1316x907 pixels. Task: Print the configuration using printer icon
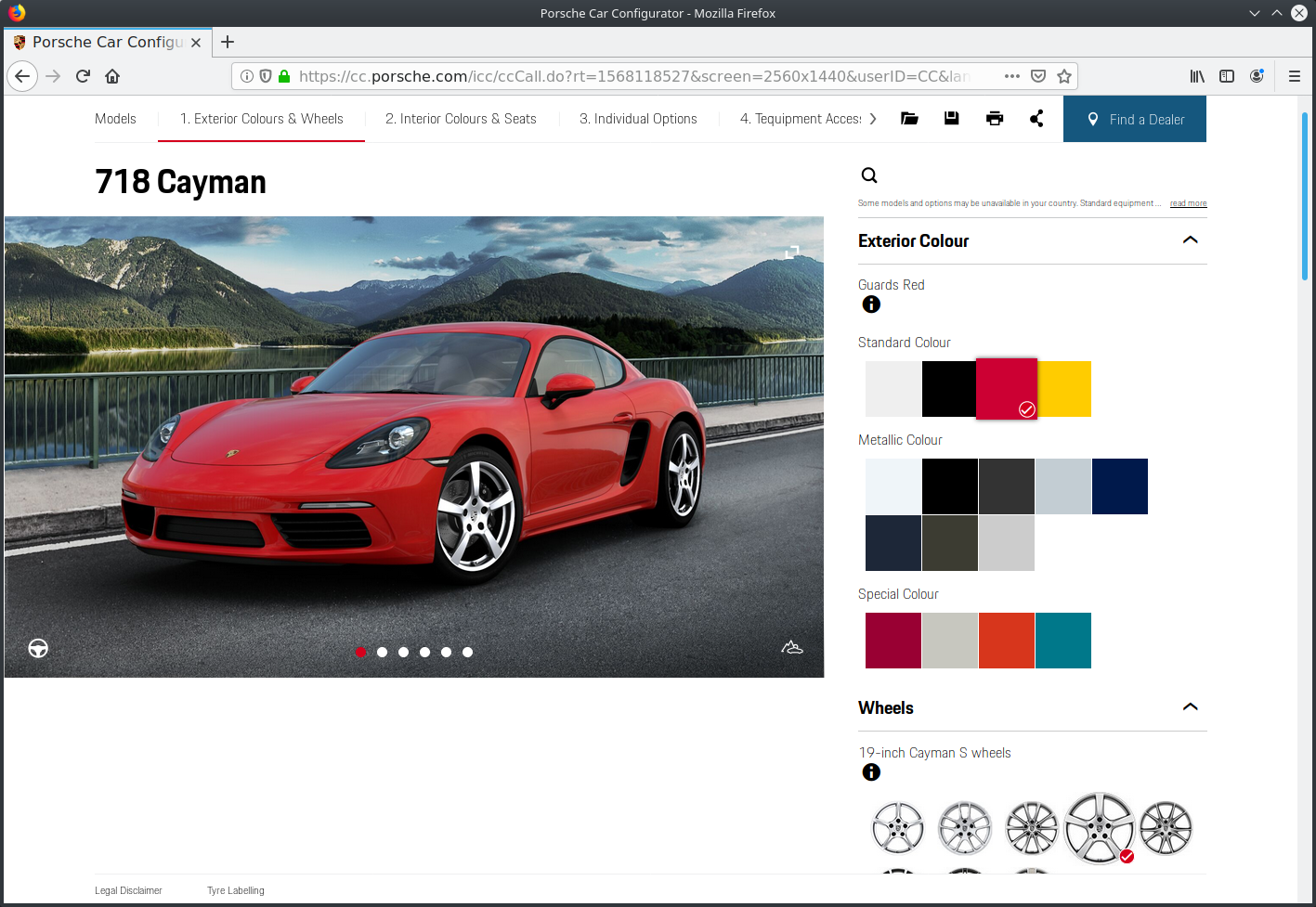(x=995, y=118)
